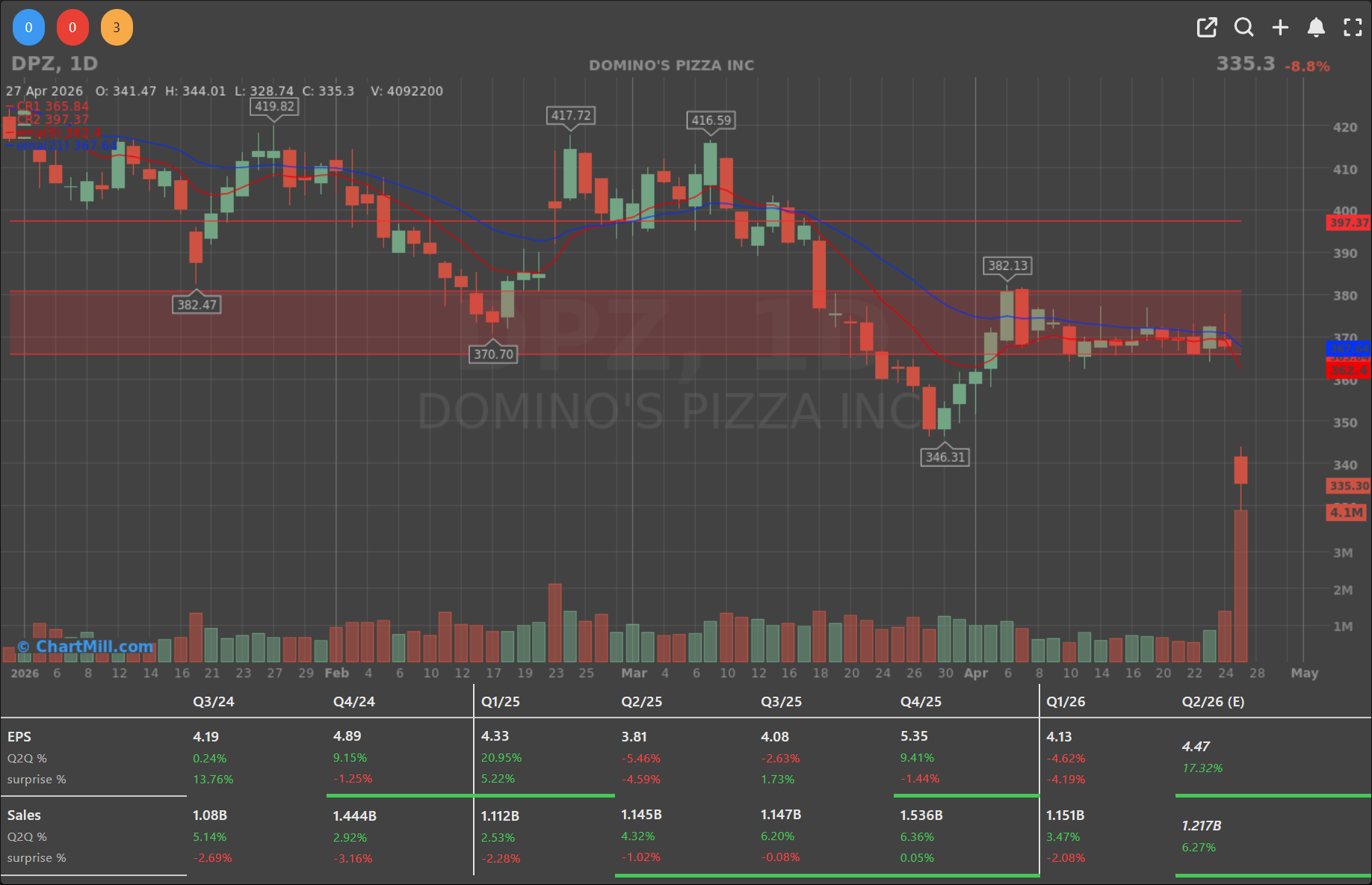Click the 335.30 axis price tag
This screenshot has width=1372, height=885.
pos(1349,486)
